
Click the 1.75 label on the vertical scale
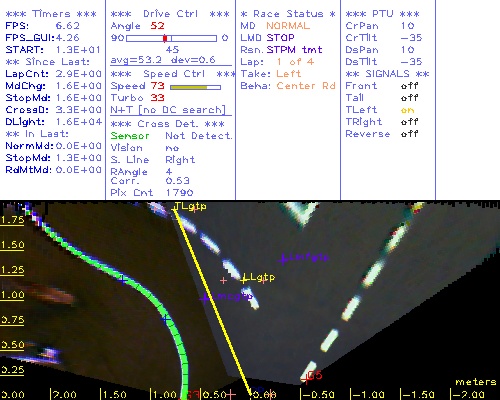click(x=12, y=220)
